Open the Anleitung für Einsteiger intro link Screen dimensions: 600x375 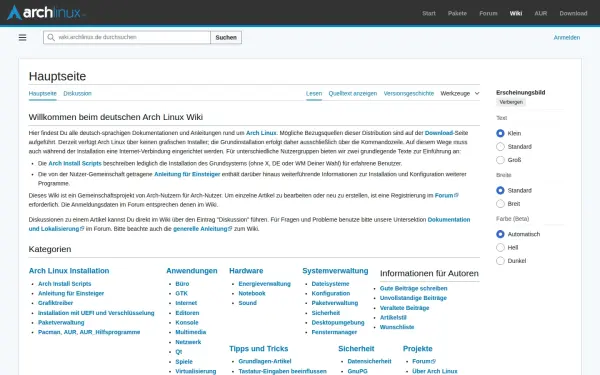click(x=187, y=174)
